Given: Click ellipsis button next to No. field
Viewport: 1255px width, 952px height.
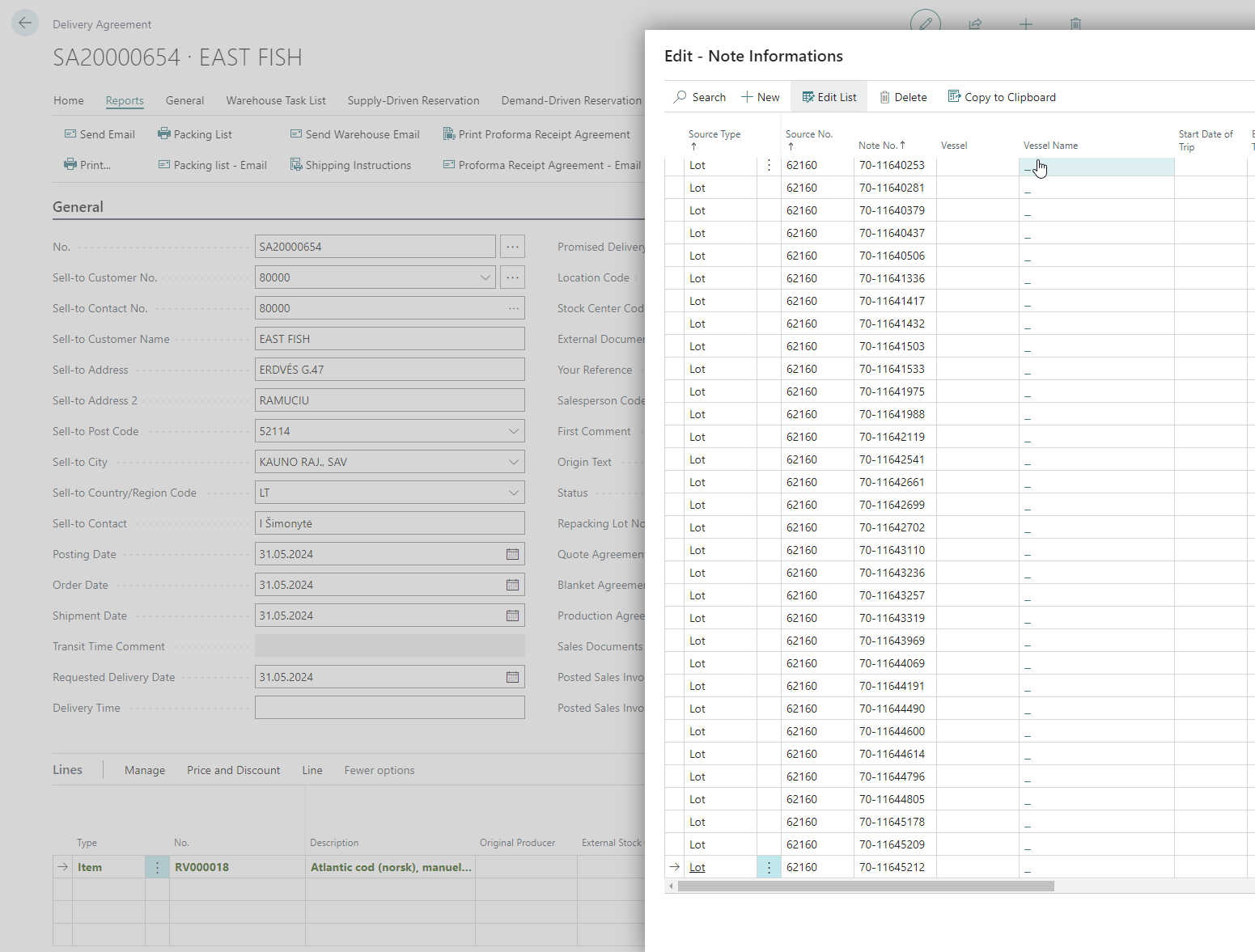Looking at the screenshot, I should pyautogui.click(x=512, y=247).
